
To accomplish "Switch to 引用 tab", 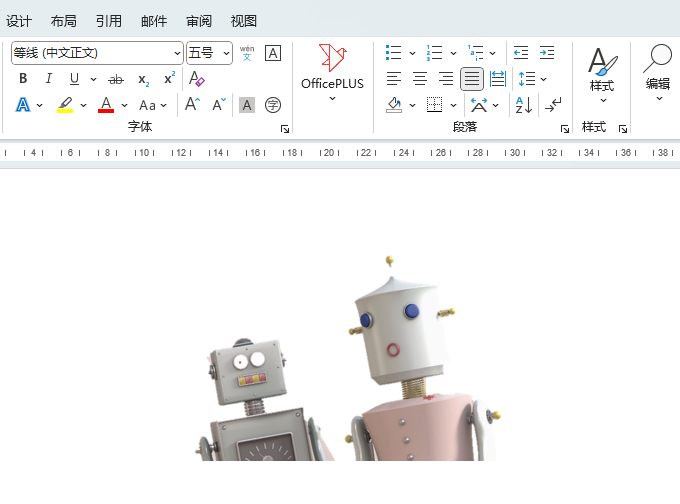I will (x=109, y=21).
